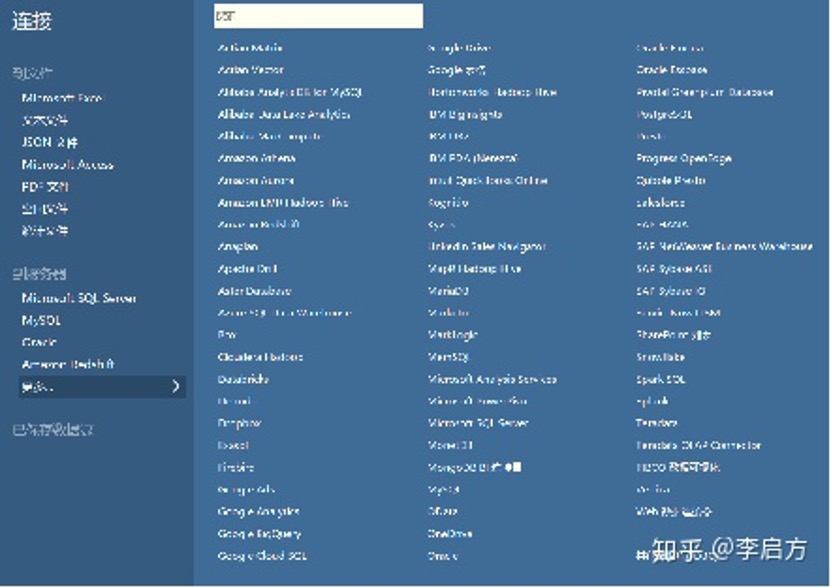Connect to Actian Matrix
Viewport: 832px width, 588px height.
pyautogui.click(x=250, y=48)
